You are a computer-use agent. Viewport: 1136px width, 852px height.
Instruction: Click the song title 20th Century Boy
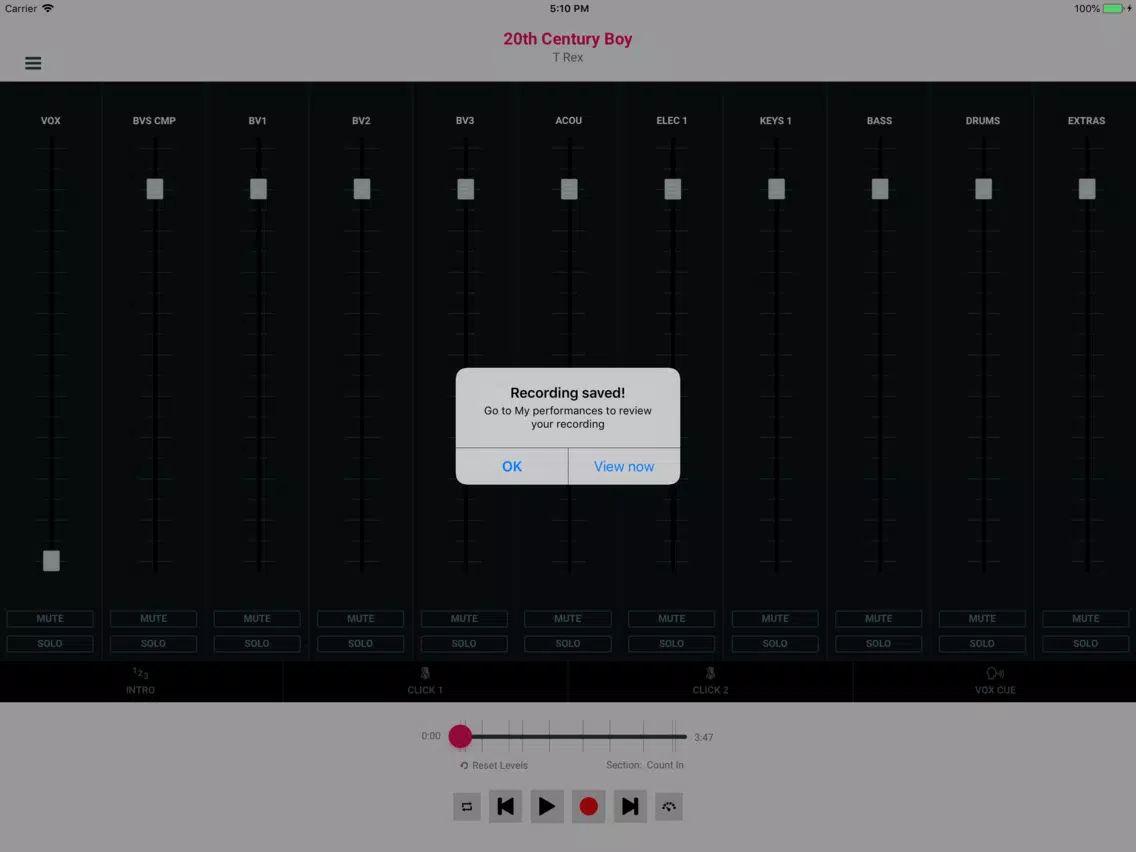coord(568,38)
